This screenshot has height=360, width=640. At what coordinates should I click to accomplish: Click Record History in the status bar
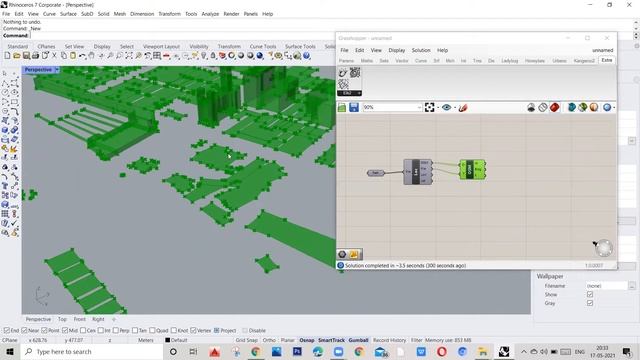tap(389, 340)
